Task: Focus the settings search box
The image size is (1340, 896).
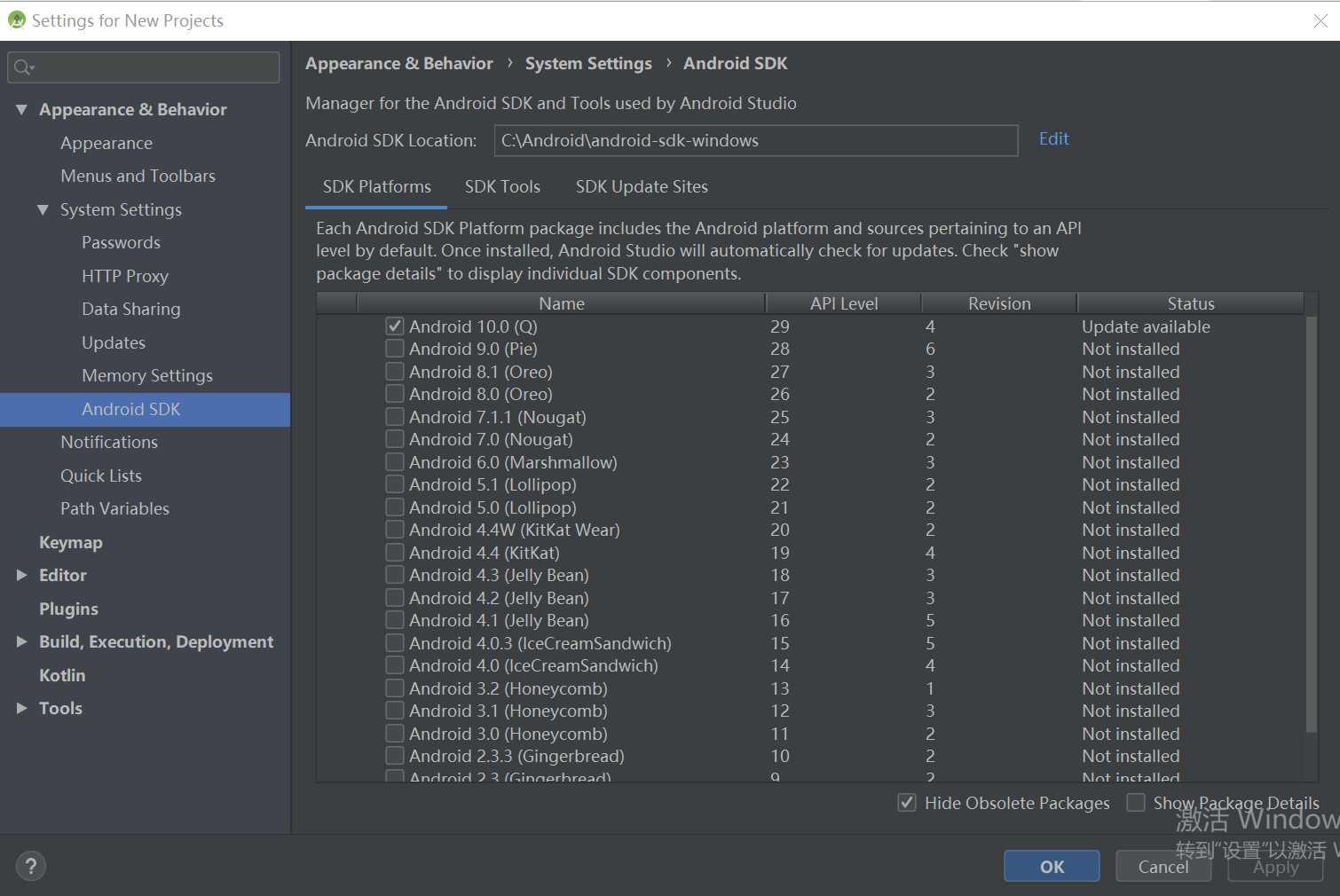Action: pyautogui.click(x=144, y=67)
